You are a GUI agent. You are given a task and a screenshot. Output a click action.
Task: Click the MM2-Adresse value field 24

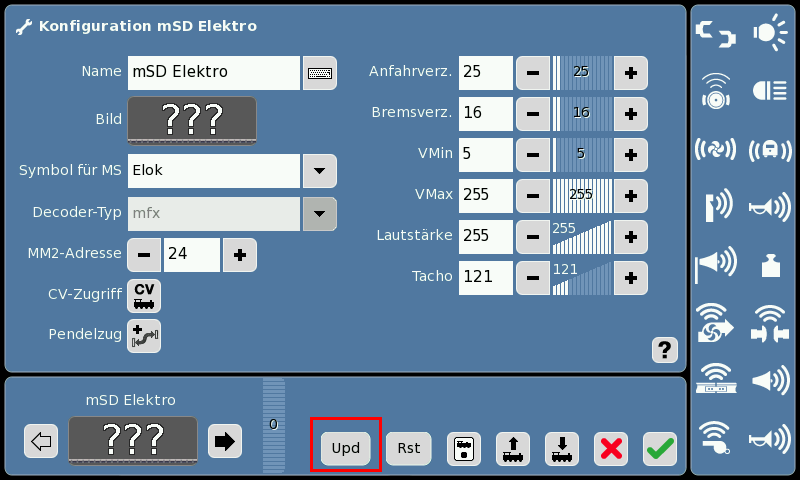pyautogui.click(x=192, y=255)
